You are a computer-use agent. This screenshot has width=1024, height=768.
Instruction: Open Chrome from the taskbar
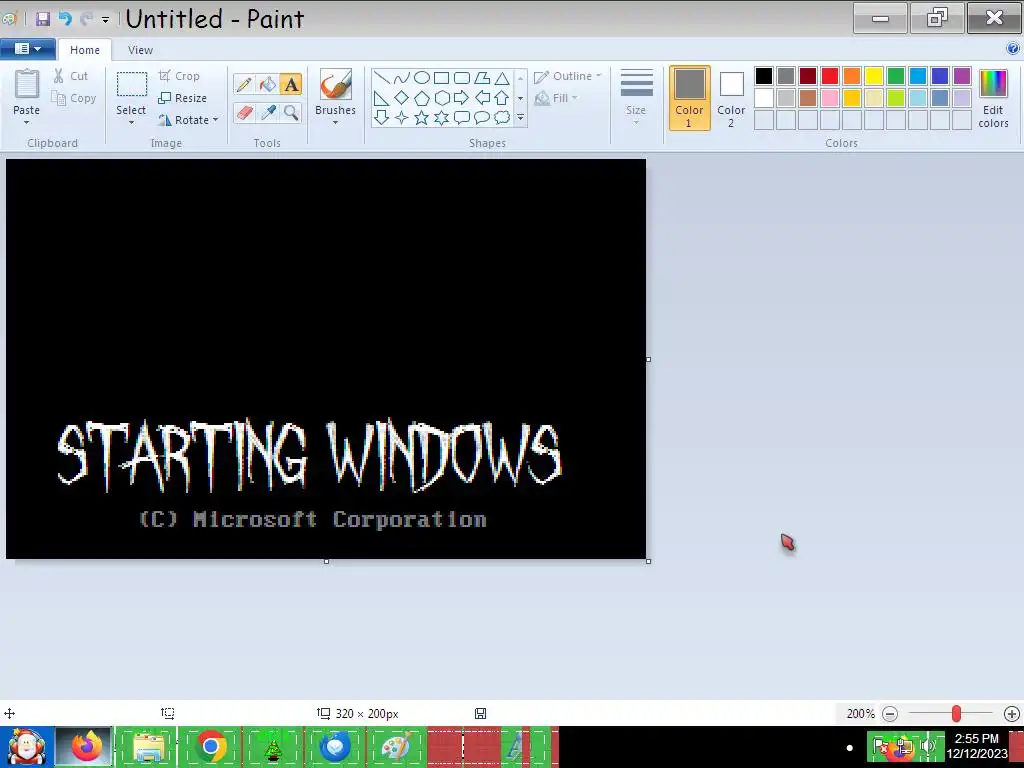click(x=210, y=747)
